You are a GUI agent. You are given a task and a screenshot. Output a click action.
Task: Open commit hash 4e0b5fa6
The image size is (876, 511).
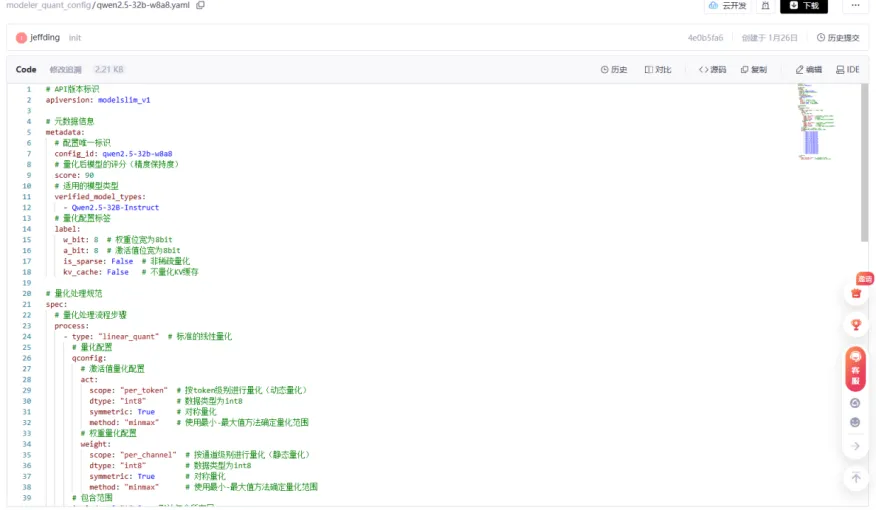click(705, 38)
